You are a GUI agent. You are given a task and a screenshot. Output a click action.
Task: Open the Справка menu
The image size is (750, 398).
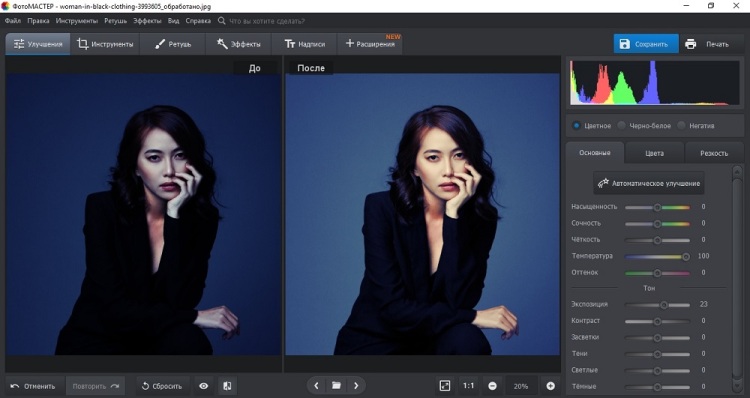[198, 21]
